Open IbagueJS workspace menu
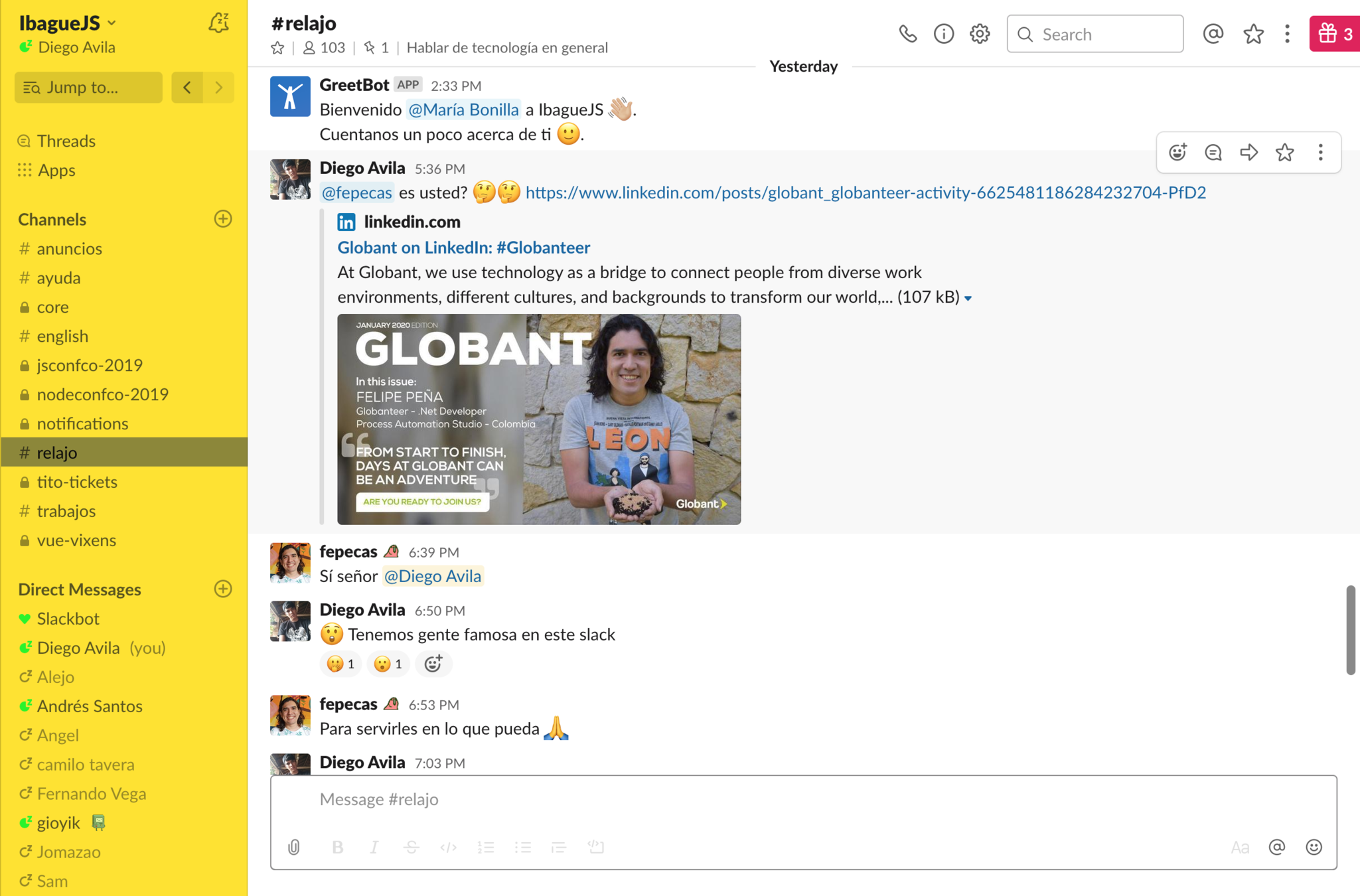Image resolution: width=1360 pixels, height=896 pixels. 66,23
